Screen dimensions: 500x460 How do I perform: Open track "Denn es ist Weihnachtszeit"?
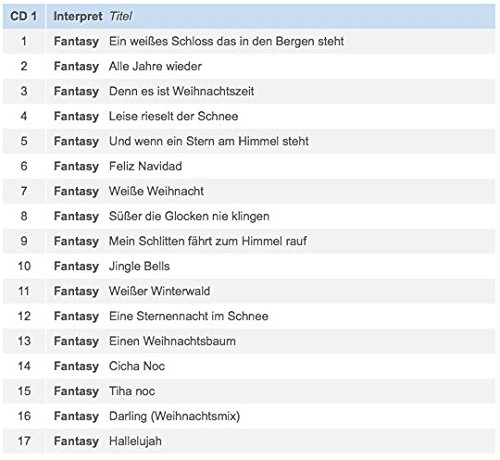pyautogui.click(x=182, y=91)
